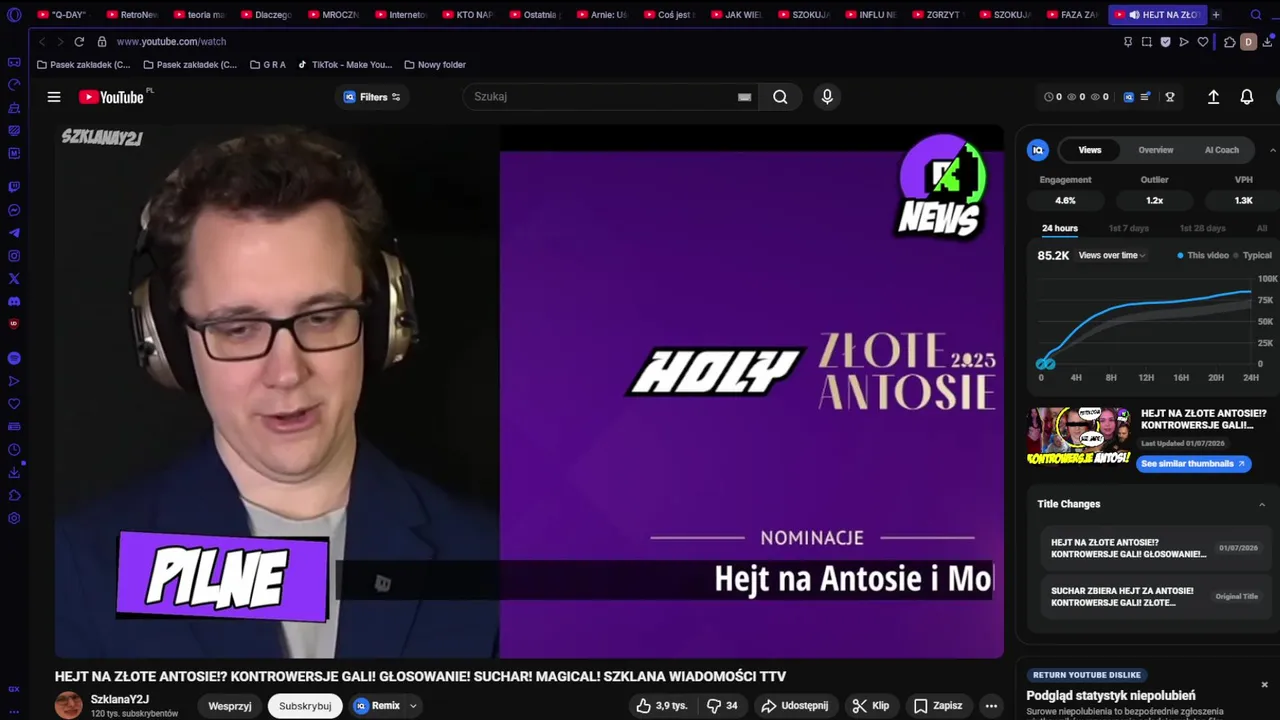The image size is (1280, 720).
Task: Click the HEJT NA ZŁOTE ANTOSIE thumbnail preview
Action: coord(1079,436)
